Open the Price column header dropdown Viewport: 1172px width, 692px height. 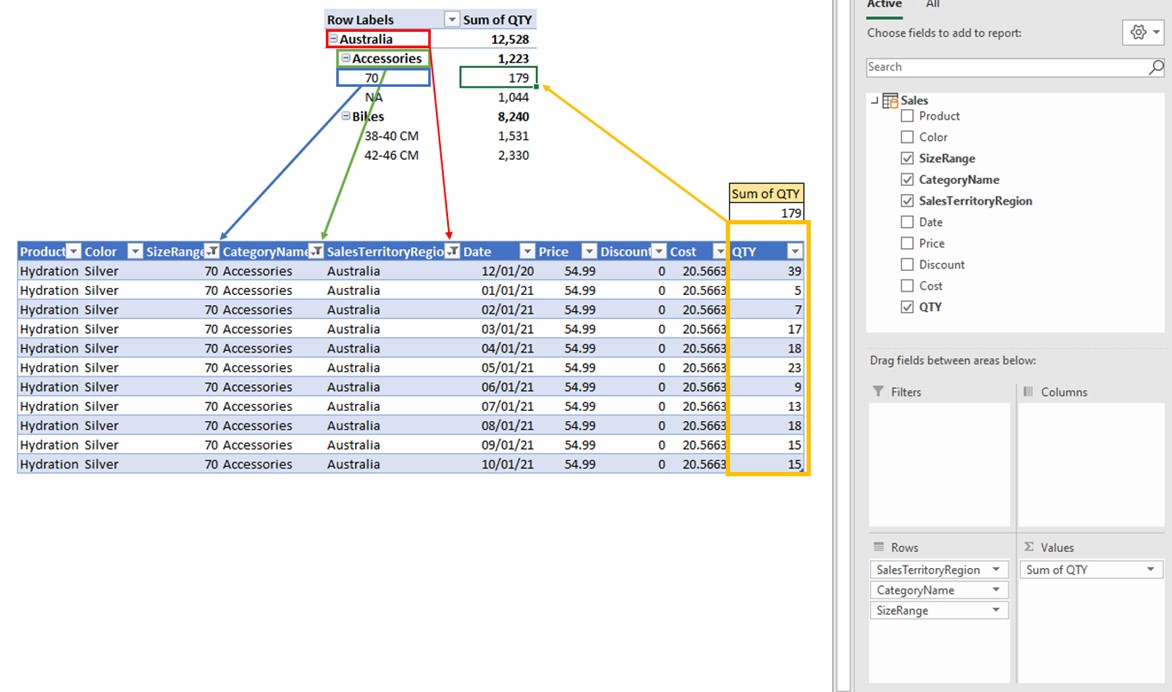[589, 251]
